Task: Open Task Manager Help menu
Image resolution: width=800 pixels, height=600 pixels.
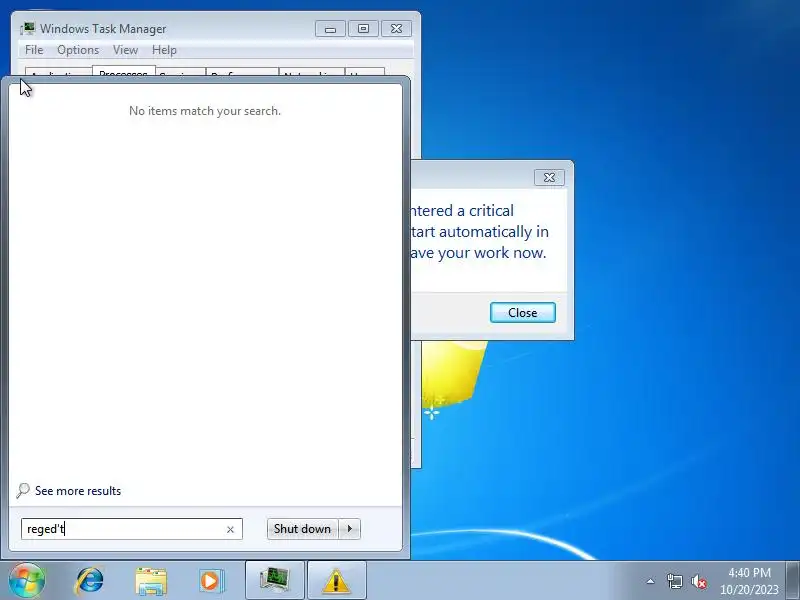Action: pos(164,50)
